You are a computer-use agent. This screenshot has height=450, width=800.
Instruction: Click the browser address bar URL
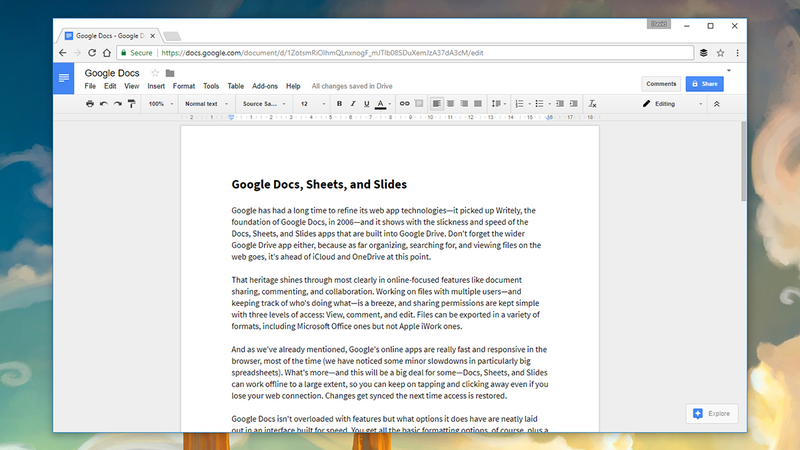click(x=322, y=53)
